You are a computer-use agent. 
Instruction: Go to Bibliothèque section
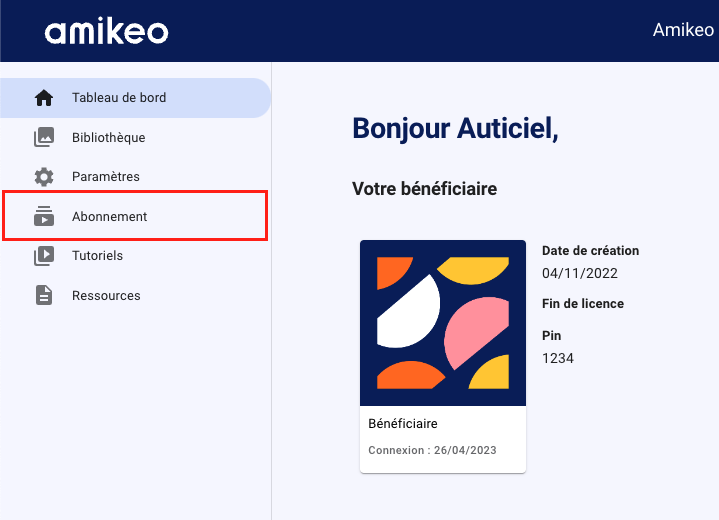[135, 137]
